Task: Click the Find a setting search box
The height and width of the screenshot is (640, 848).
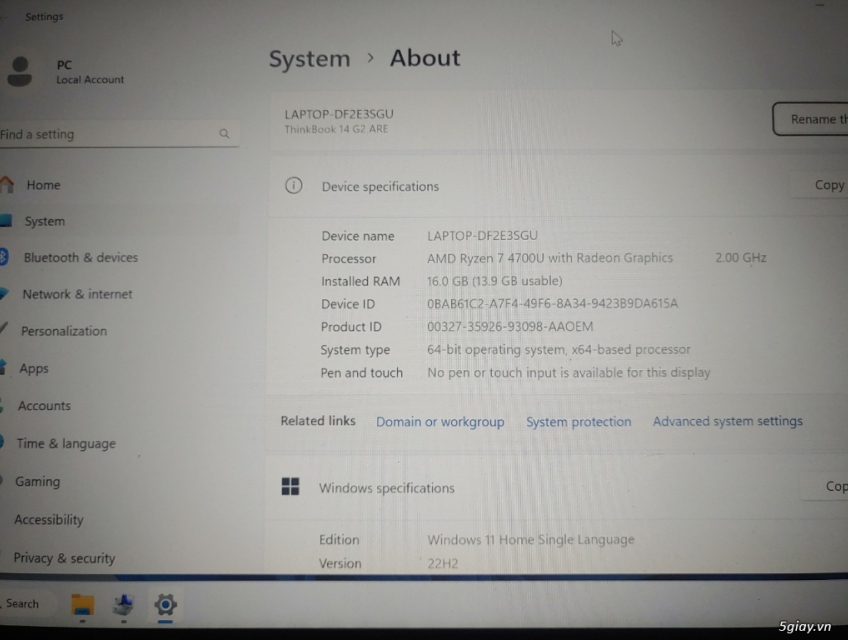Action: pyautogui.click(x=120, y=133)
